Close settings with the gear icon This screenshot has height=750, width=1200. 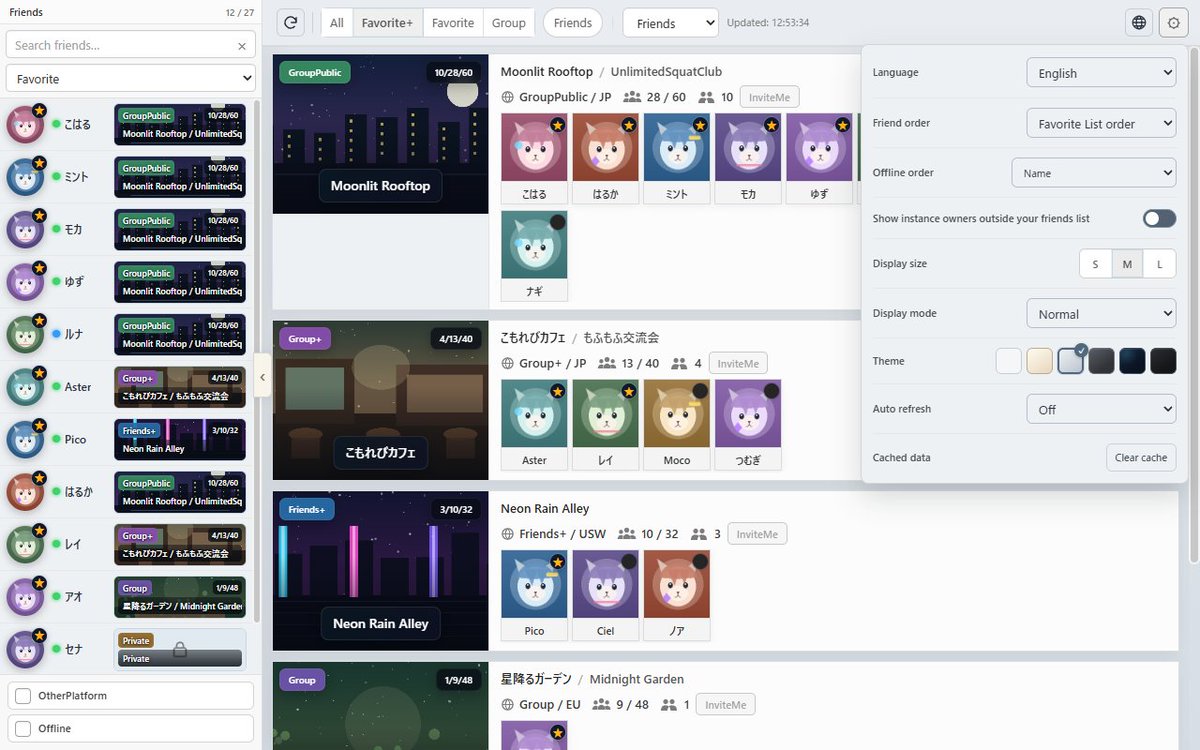pyautogui.click(x=1174, y=23)
